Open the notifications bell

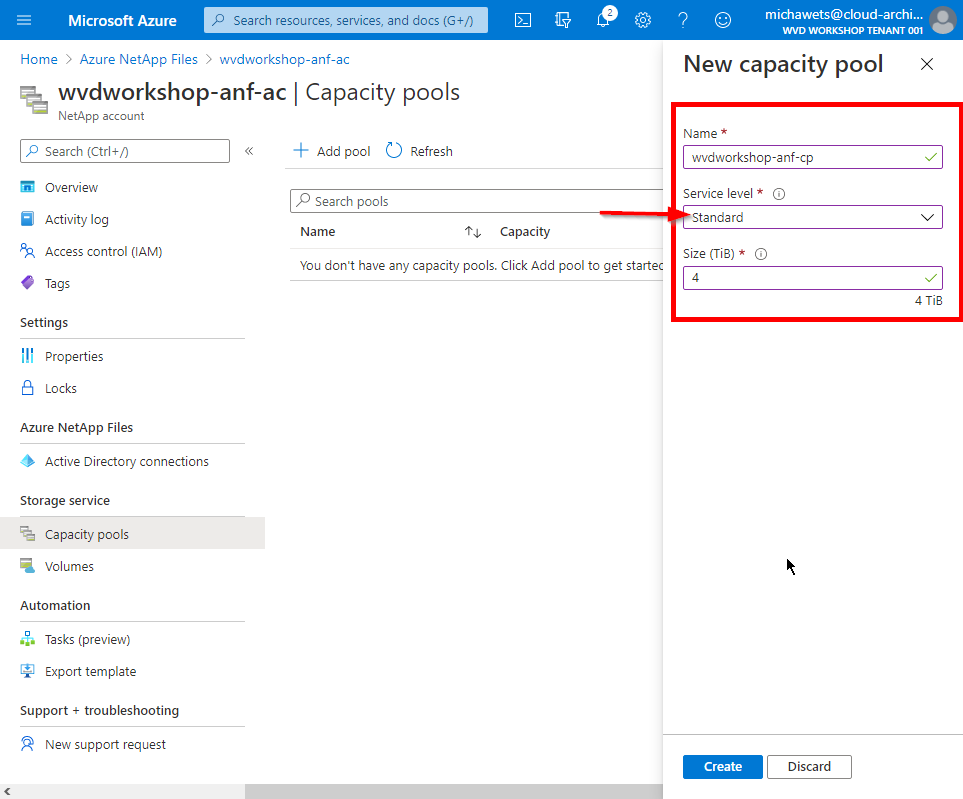click(603, 20)
